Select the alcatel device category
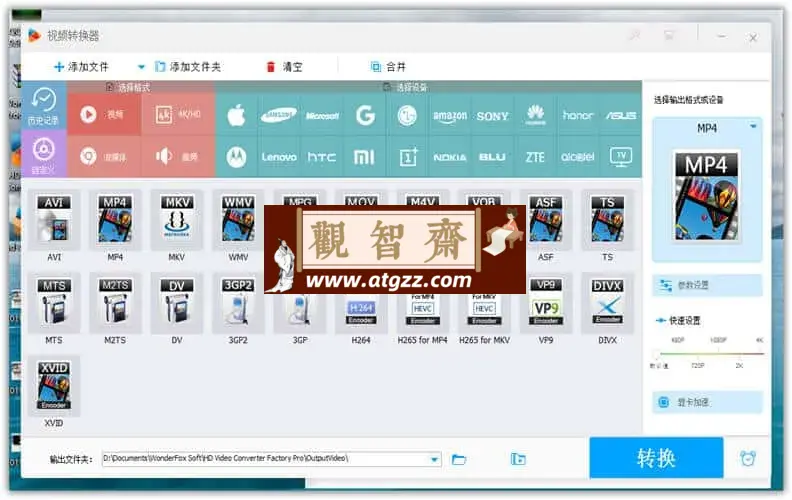Image resolution: width=792 pixels, height=500 pixels. 578,157
